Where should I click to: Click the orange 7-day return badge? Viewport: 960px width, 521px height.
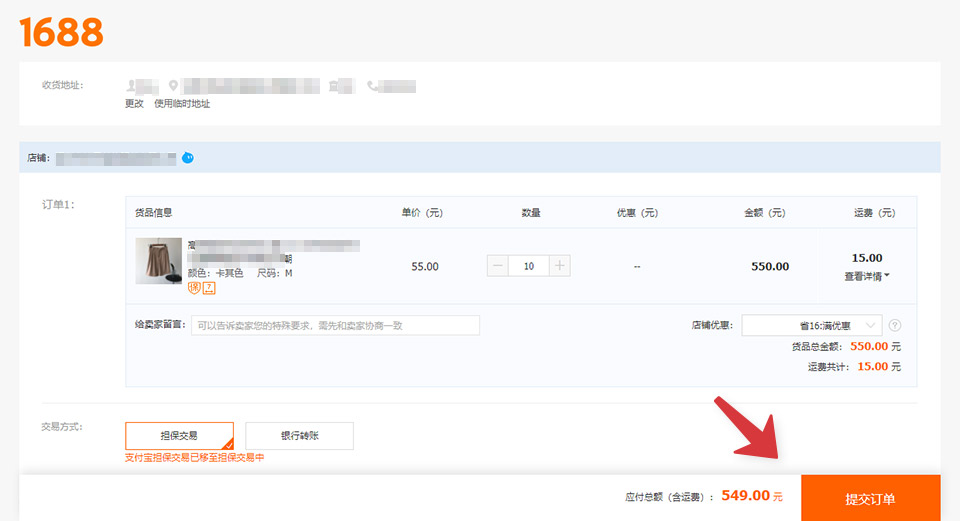[209, 288]
